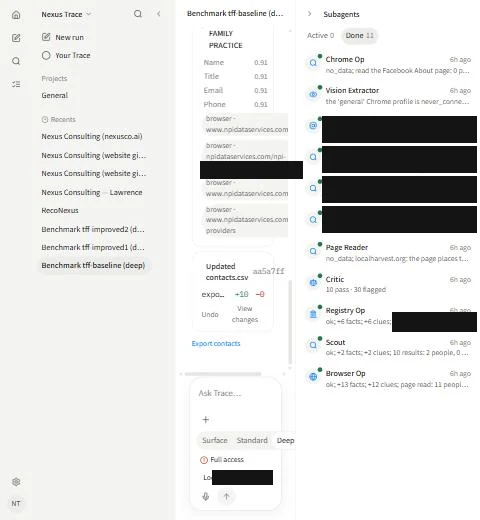Open the Scout subagent entry

[x=389, y=347]
